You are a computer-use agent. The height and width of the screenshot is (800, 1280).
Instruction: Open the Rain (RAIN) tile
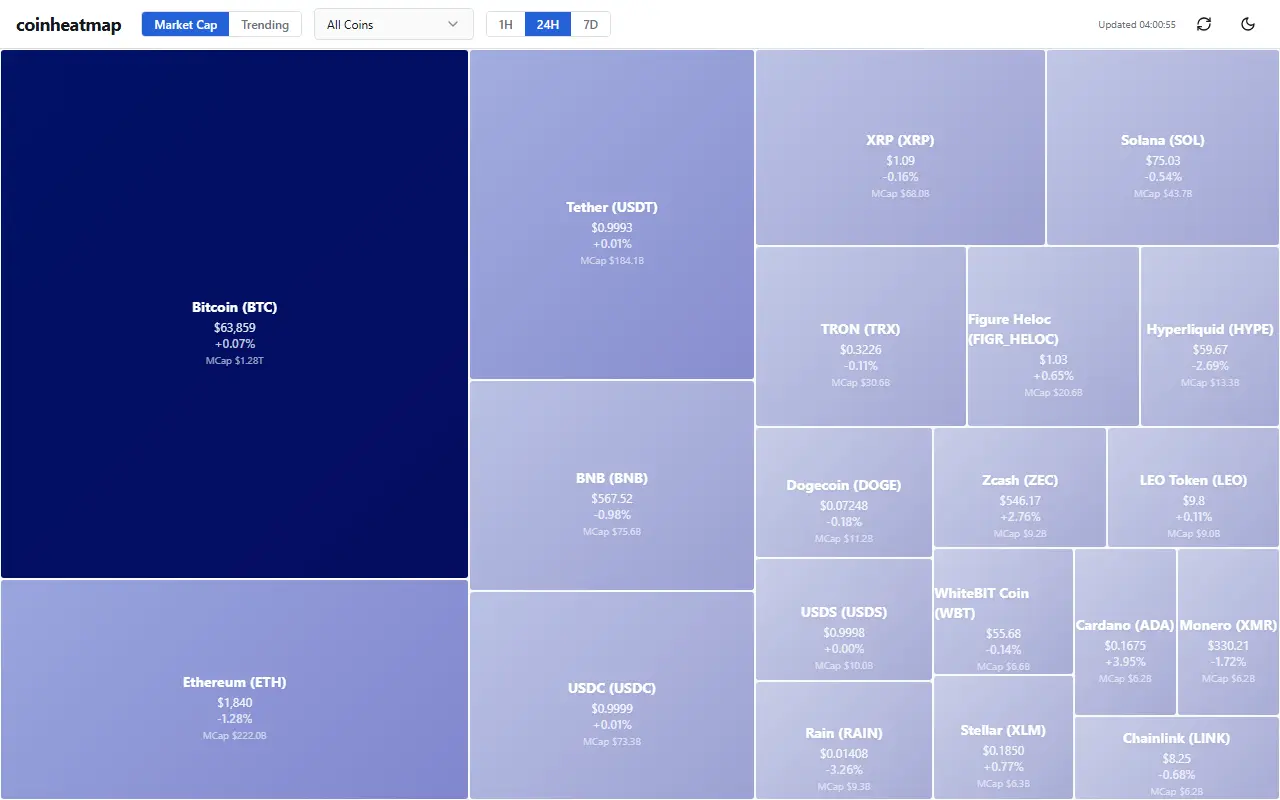point(844,740)
